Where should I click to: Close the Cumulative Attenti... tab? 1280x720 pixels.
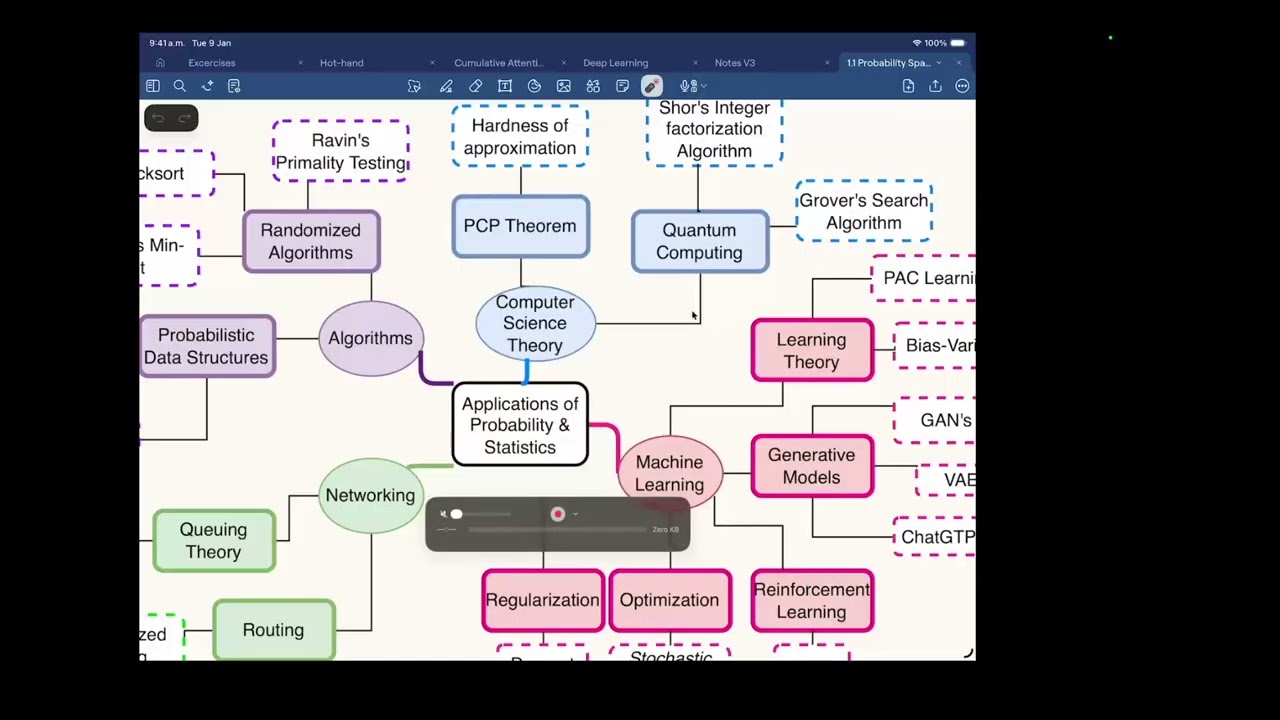pos(564,63)
